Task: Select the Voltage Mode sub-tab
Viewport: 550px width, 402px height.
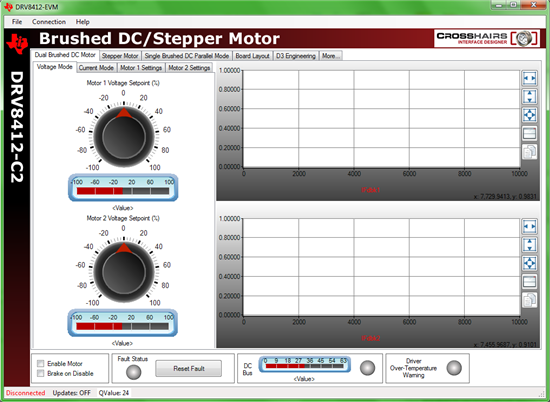Action: (x=55, y=67)
